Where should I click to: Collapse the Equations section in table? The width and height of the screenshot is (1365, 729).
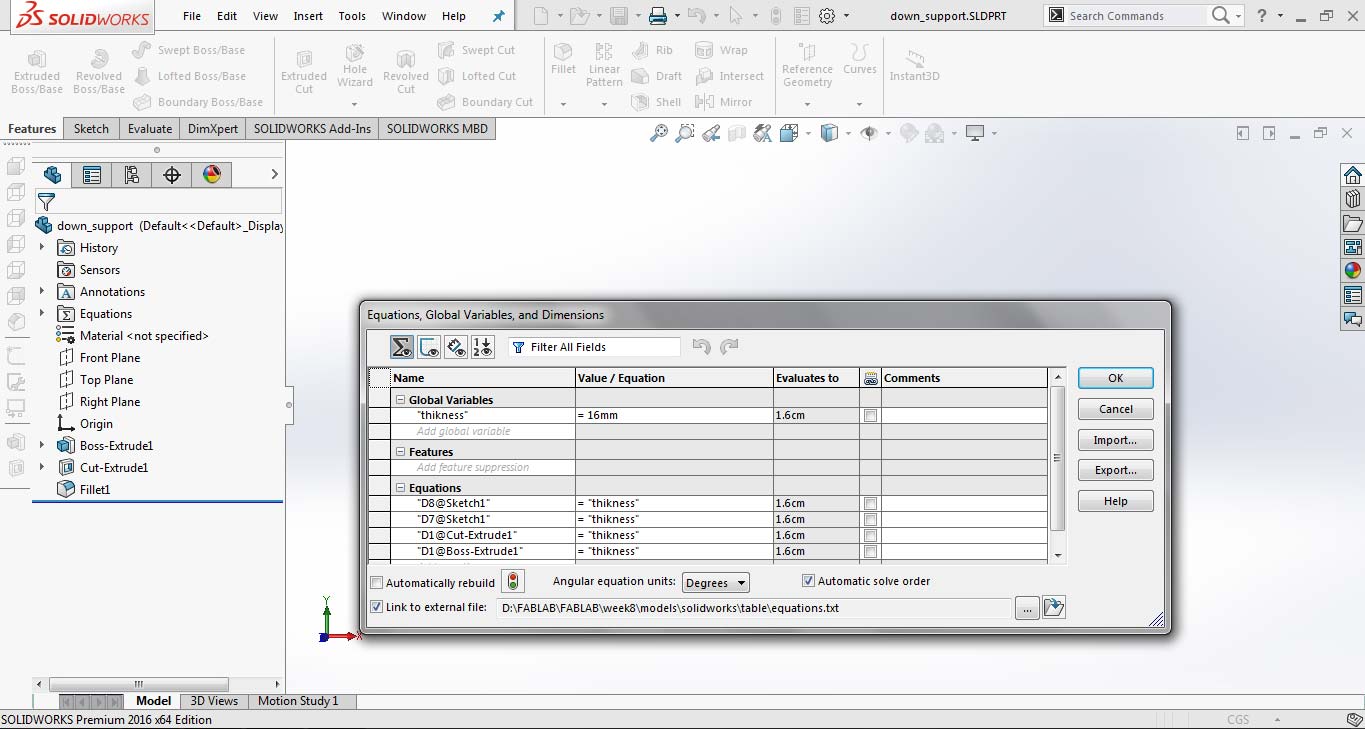[x=400, y=487]
